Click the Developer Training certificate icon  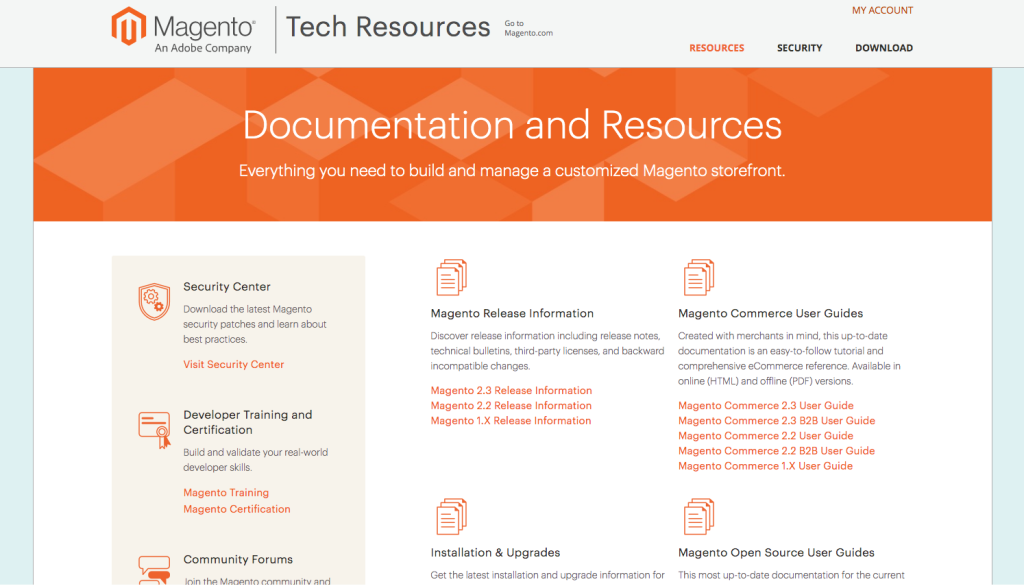pyautogui.click(x=154, y=430)
